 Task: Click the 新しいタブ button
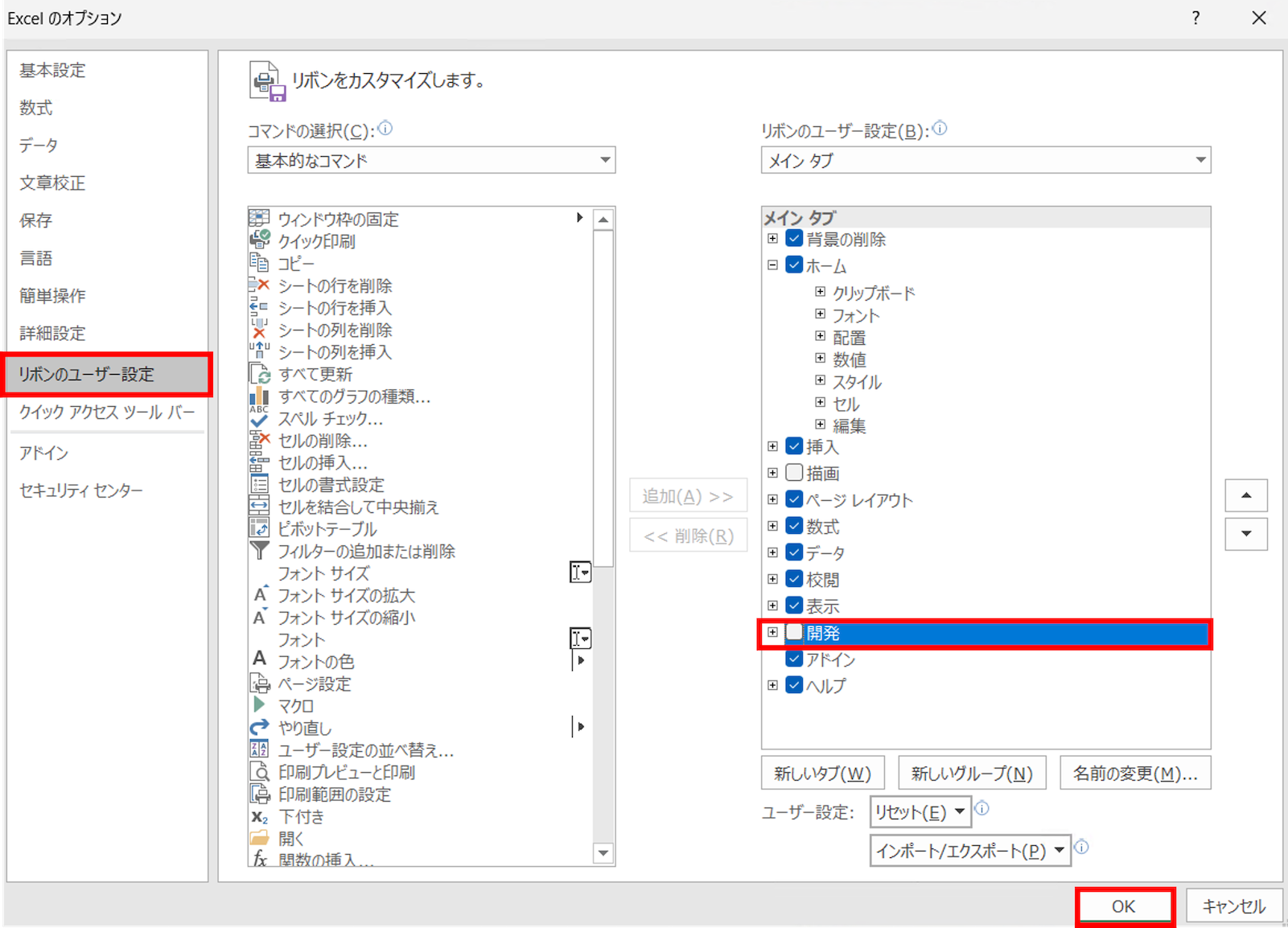[x=822, y=774]
